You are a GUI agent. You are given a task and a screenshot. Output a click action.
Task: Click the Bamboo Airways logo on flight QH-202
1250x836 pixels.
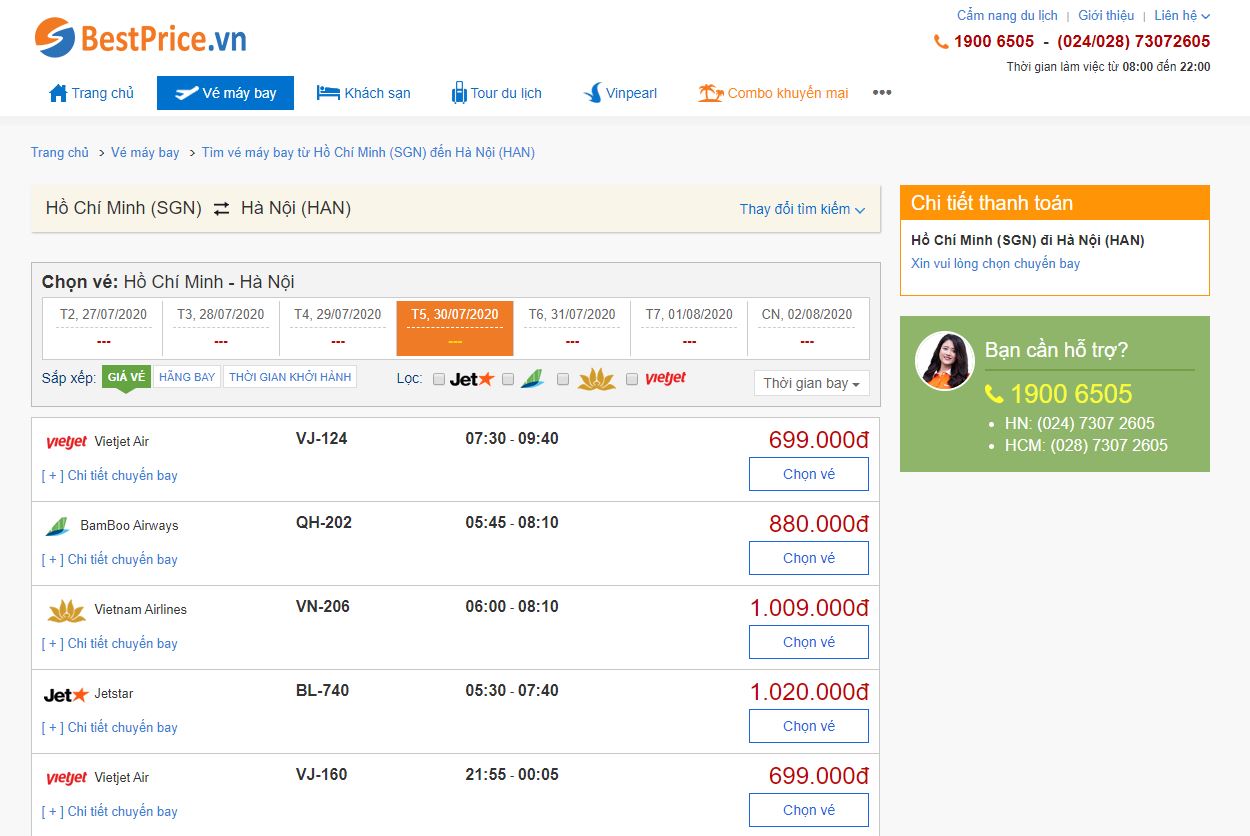[x=57, y=526]
